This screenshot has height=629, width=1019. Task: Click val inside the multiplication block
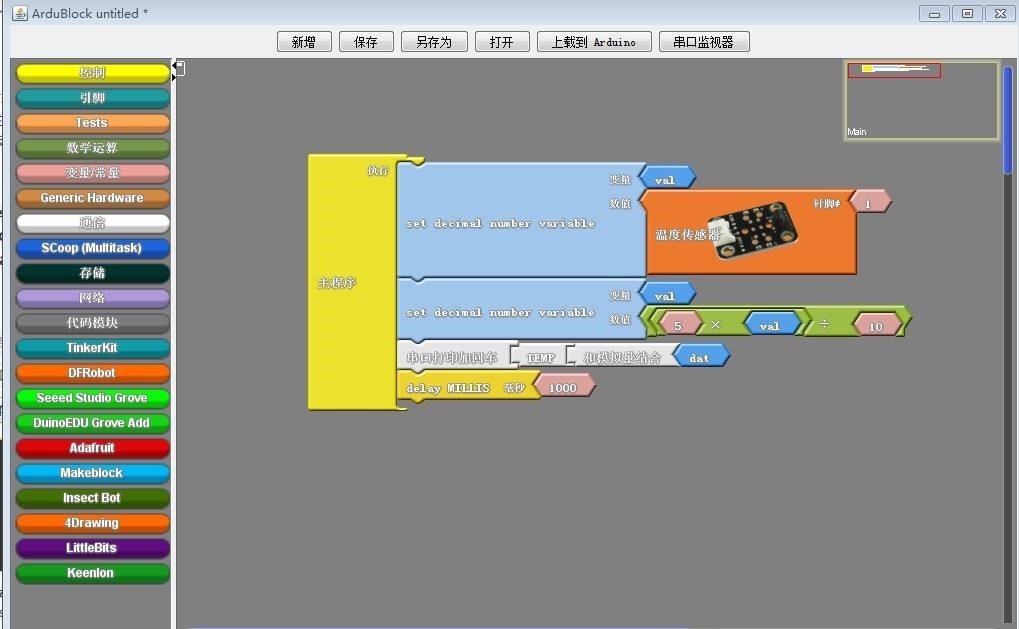771,324
